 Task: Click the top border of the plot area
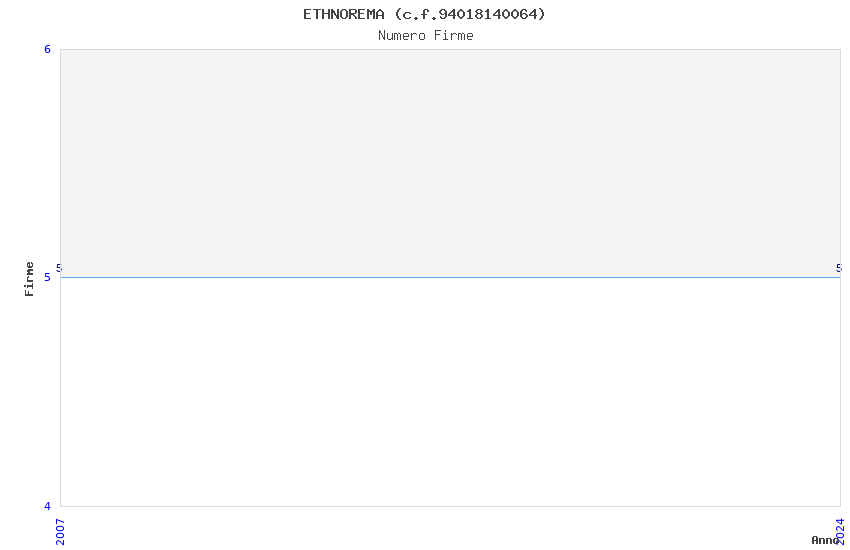(450, 49)
